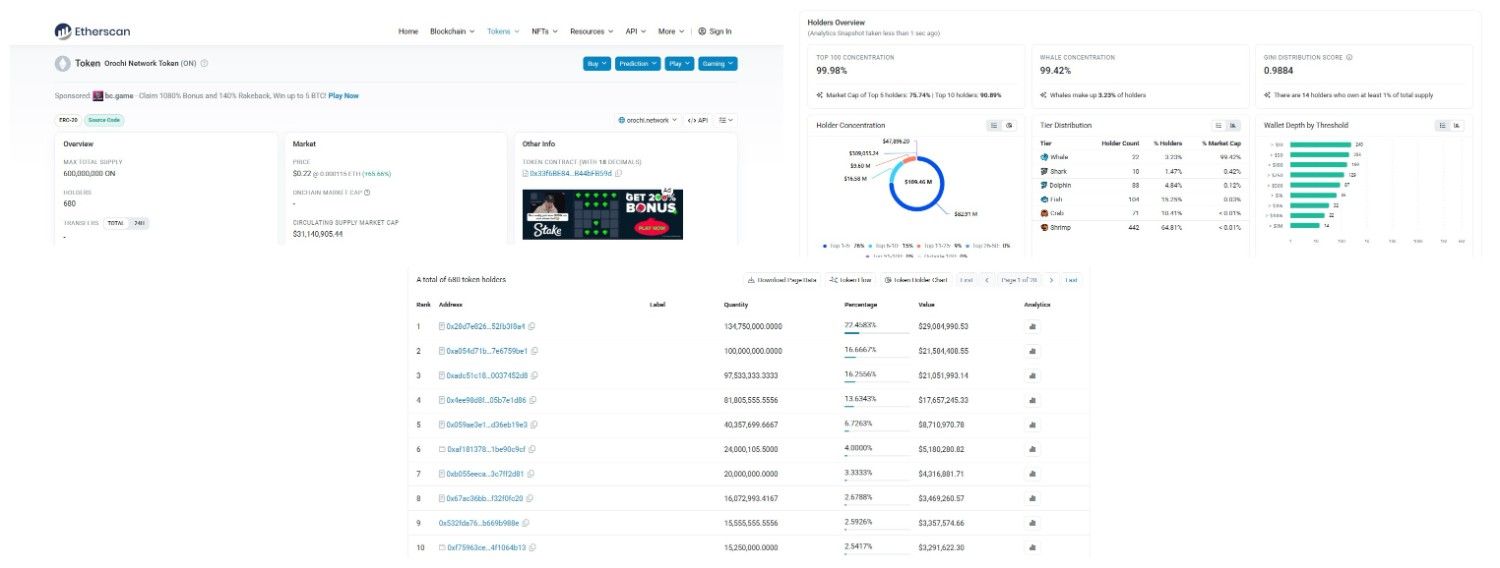Copy address 0x059ae3e1...d36eb19e3
Screen dimensions: 1500x568
click(535, 424)
